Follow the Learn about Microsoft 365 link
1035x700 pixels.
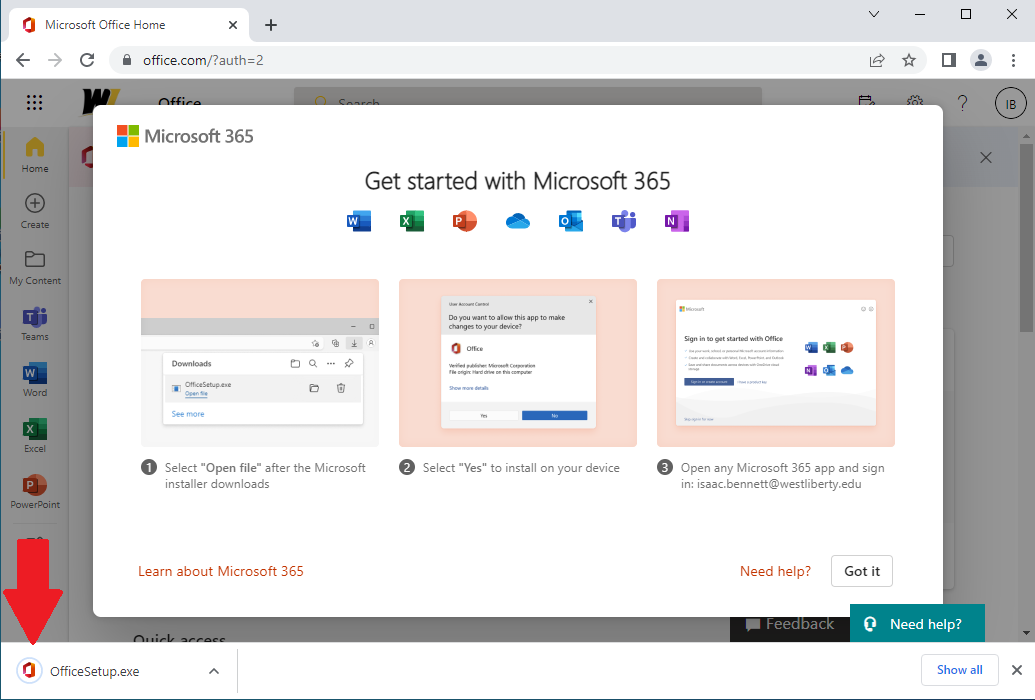[x=221, y=571]
